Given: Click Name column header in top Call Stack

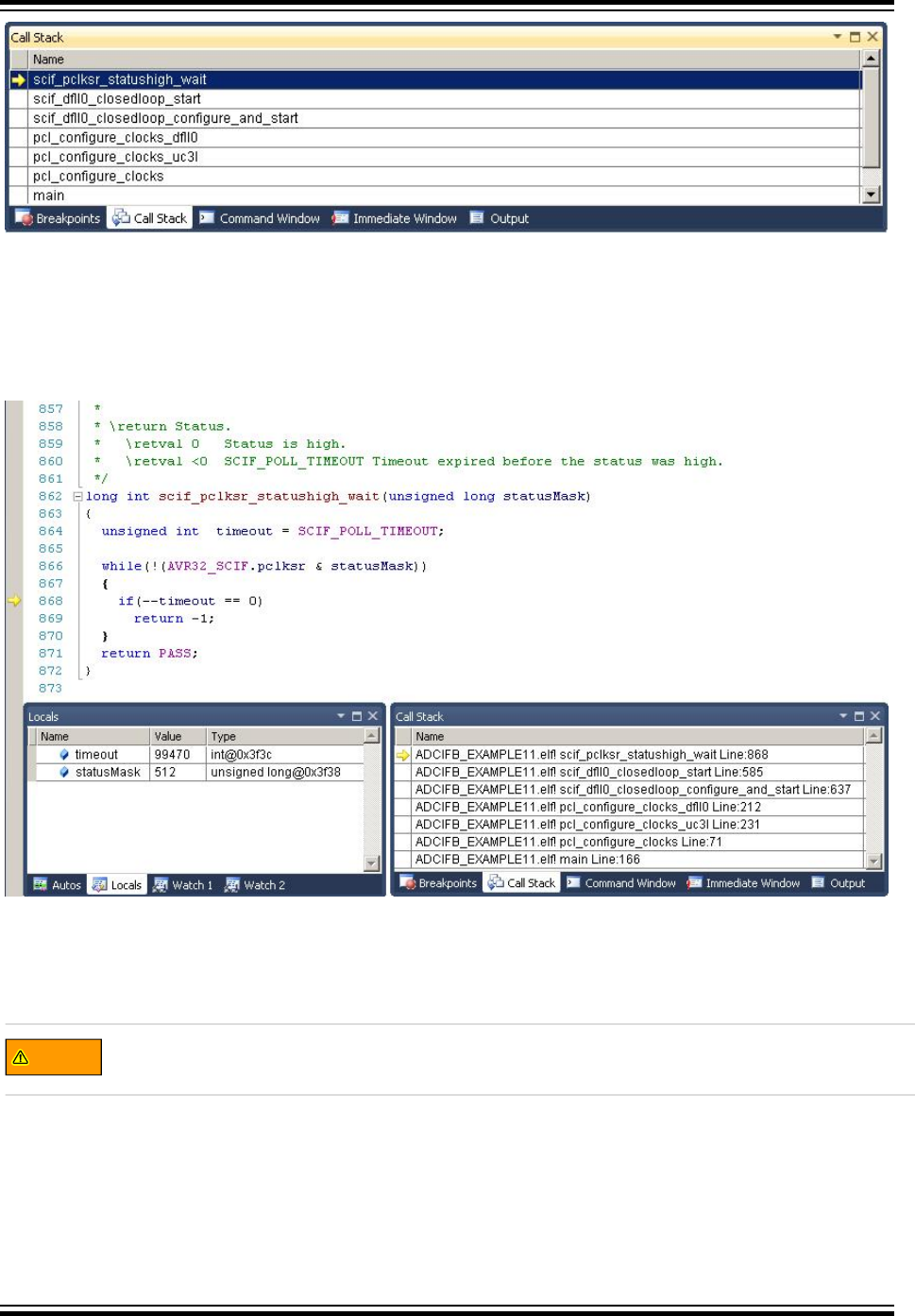Looking at the screenshot, I should [444, 59].
